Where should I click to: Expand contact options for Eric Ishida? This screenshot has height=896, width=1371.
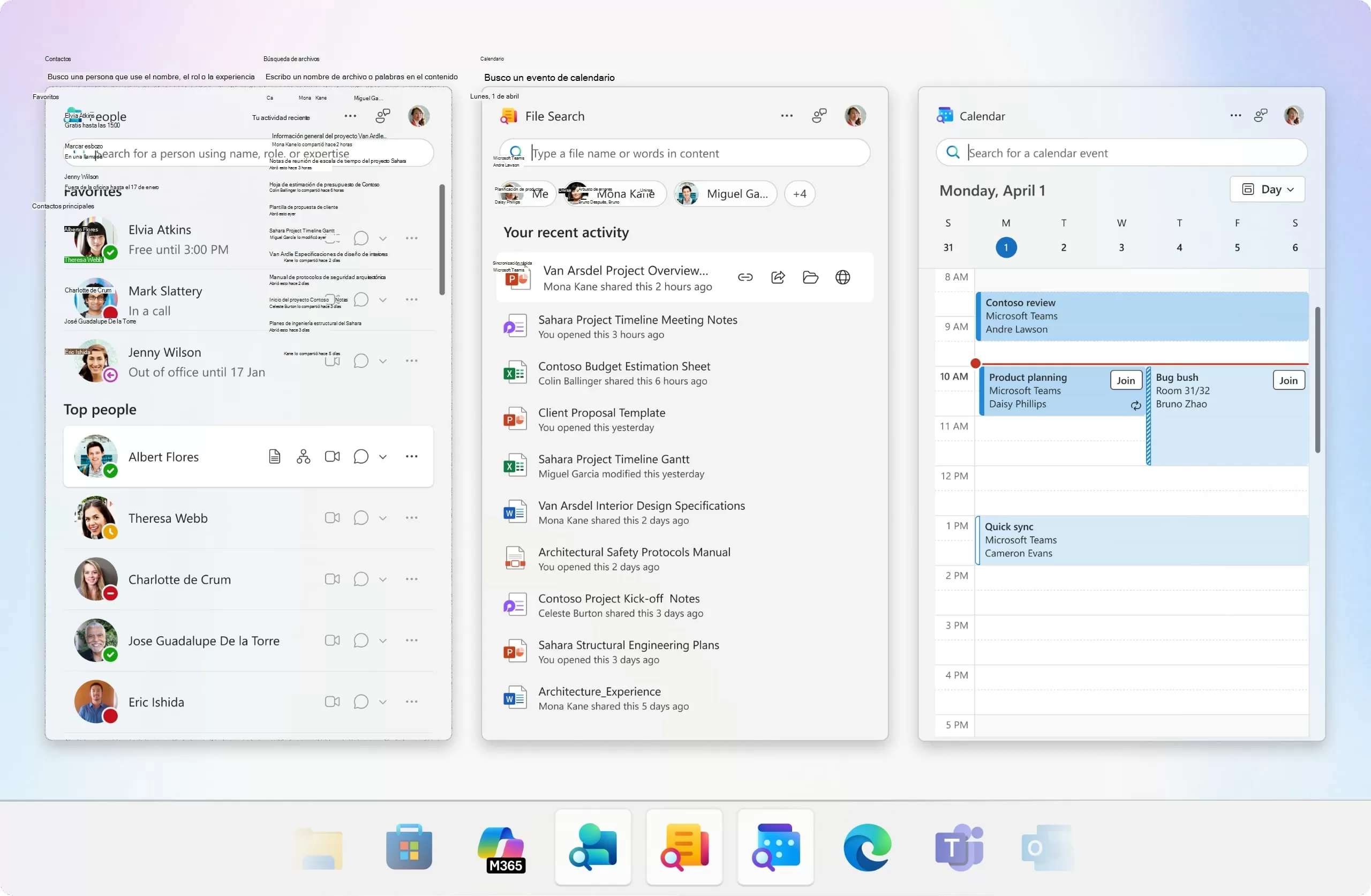[x=382, y=702]
